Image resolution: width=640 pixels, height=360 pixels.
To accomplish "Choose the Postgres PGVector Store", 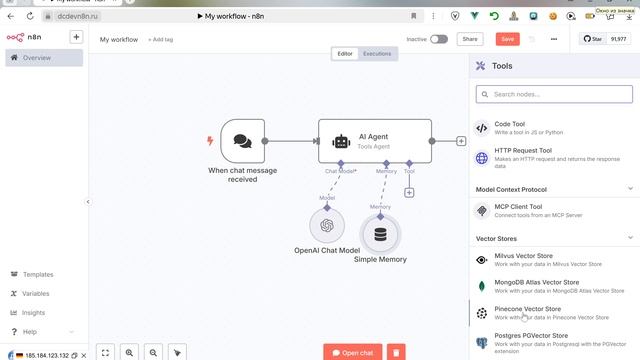I will (x=555, y=343).
